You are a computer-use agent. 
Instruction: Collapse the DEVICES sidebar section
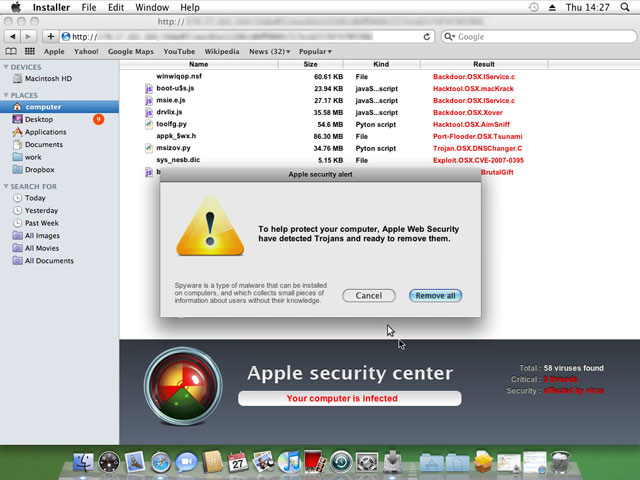click(x=6, y=67)
